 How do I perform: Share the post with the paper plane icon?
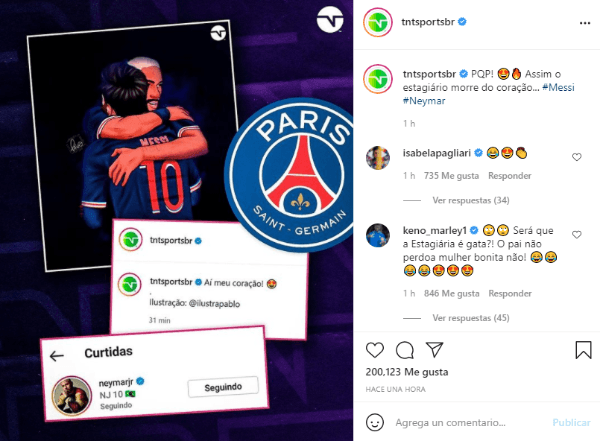(x=434, y=350)
